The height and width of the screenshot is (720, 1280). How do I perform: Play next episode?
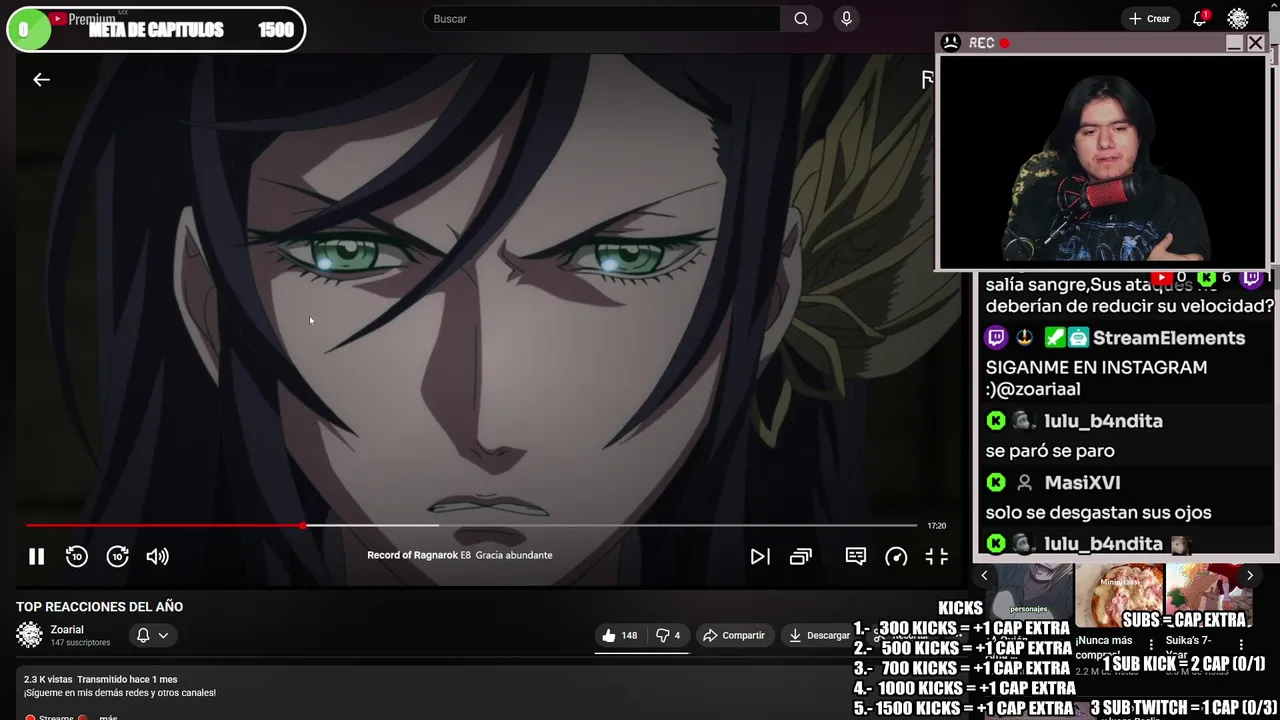click(x=760, y=557)
